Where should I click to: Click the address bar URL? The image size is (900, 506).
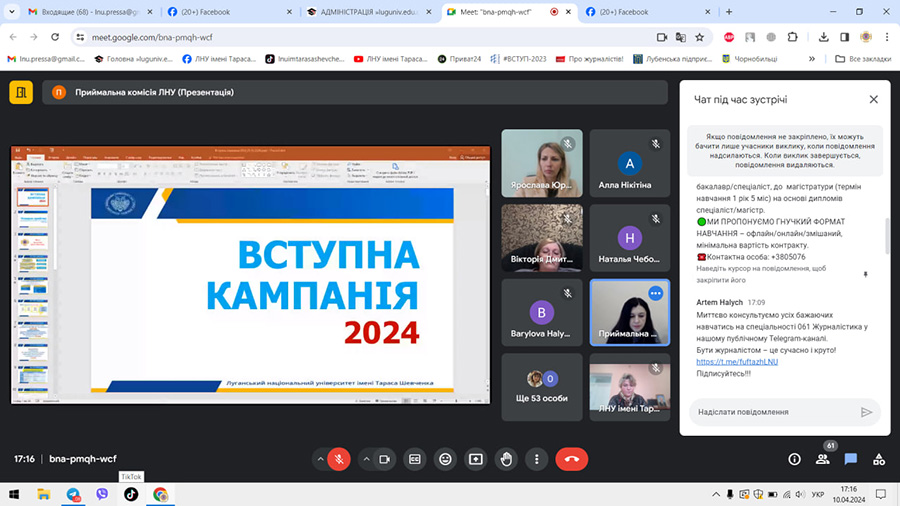(x=152, y=37)
